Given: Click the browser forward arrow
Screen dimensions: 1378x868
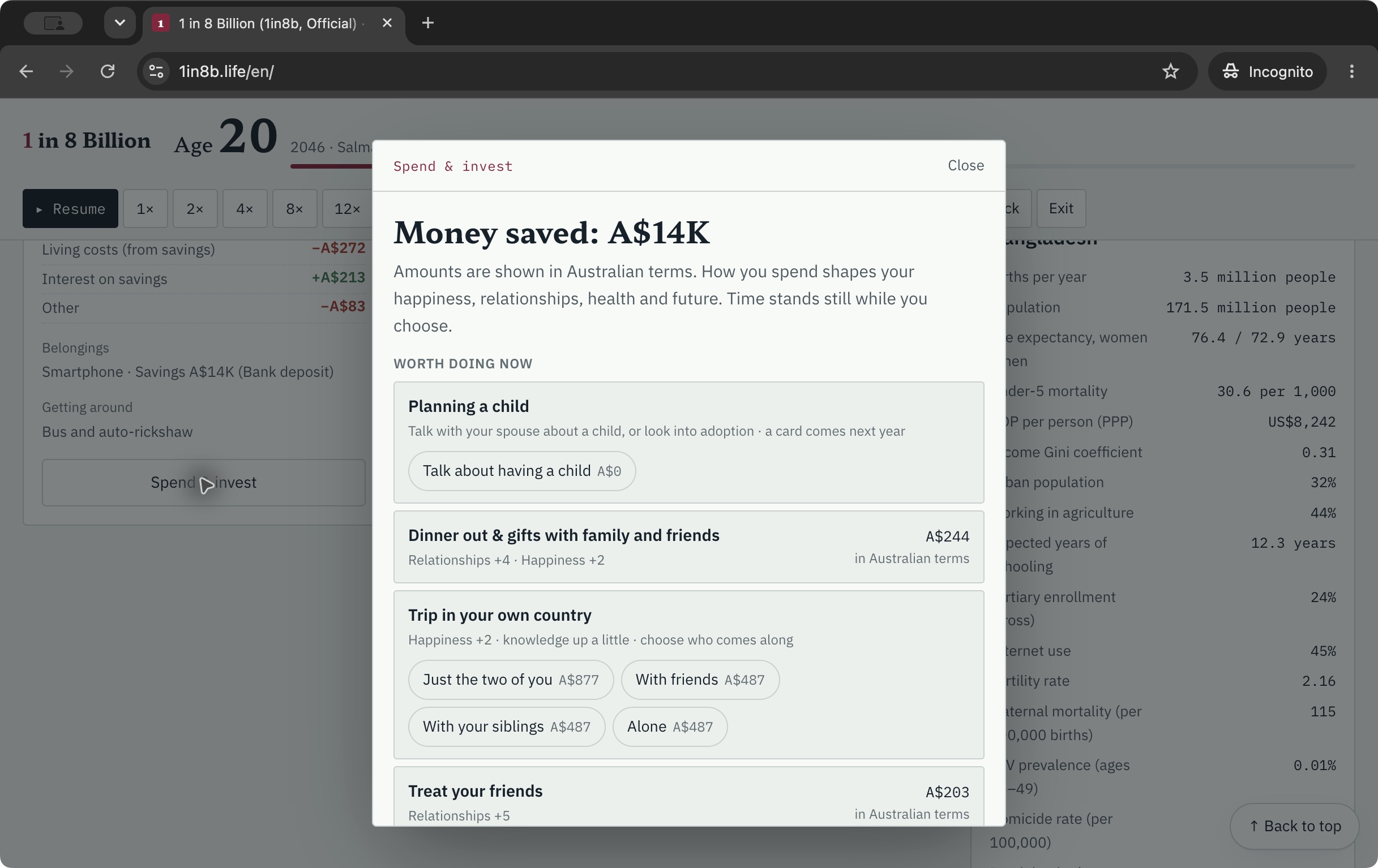Looking at the screenshot, I should pos(67,71).
